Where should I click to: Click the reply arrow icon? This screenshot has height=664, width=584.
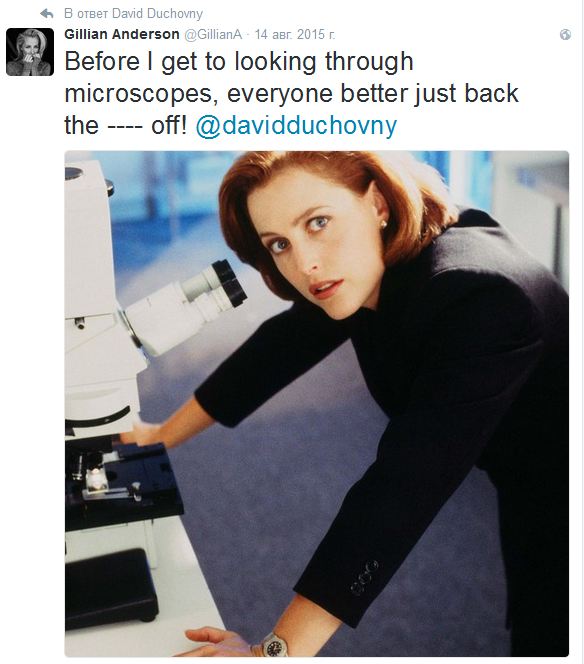coord(47,14)
